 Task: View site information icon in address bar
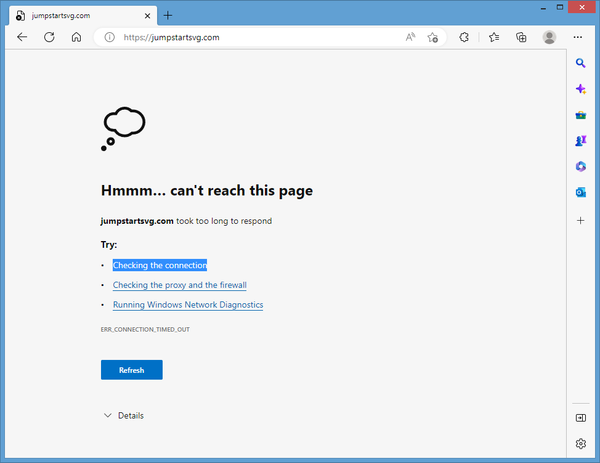click(x=109, y=37)
